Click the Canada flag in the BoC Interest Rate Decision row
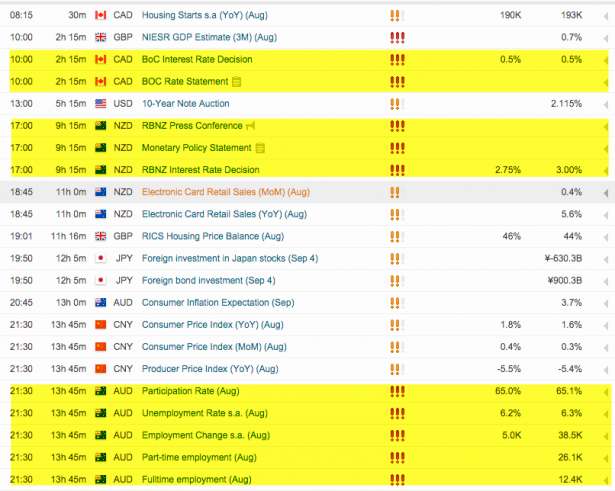This screenshot has height=491, width=615. tap(101, 60)
